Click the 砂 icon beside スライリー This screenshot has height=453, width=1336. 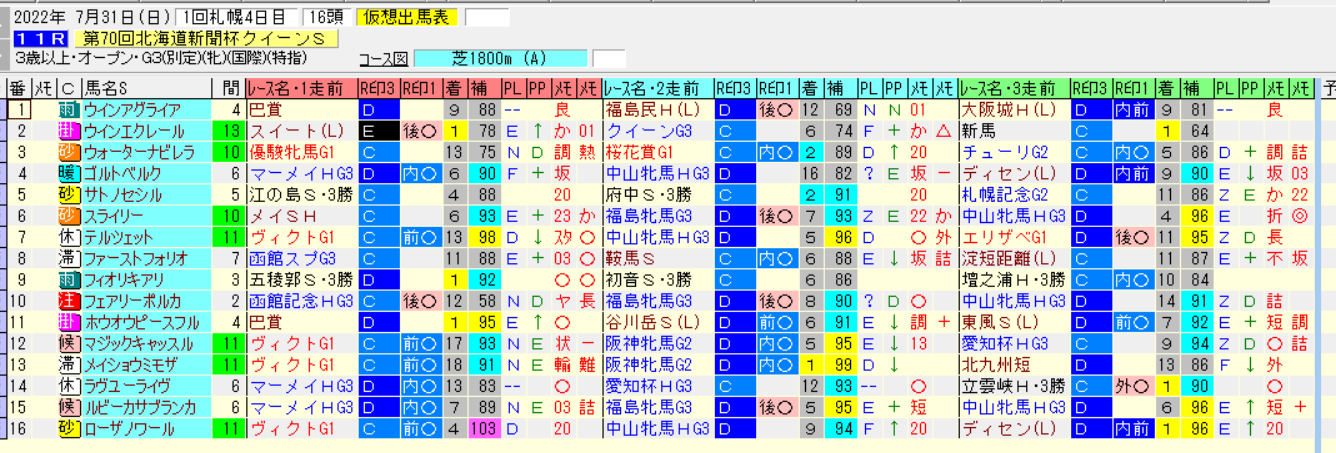pos(69,216)
